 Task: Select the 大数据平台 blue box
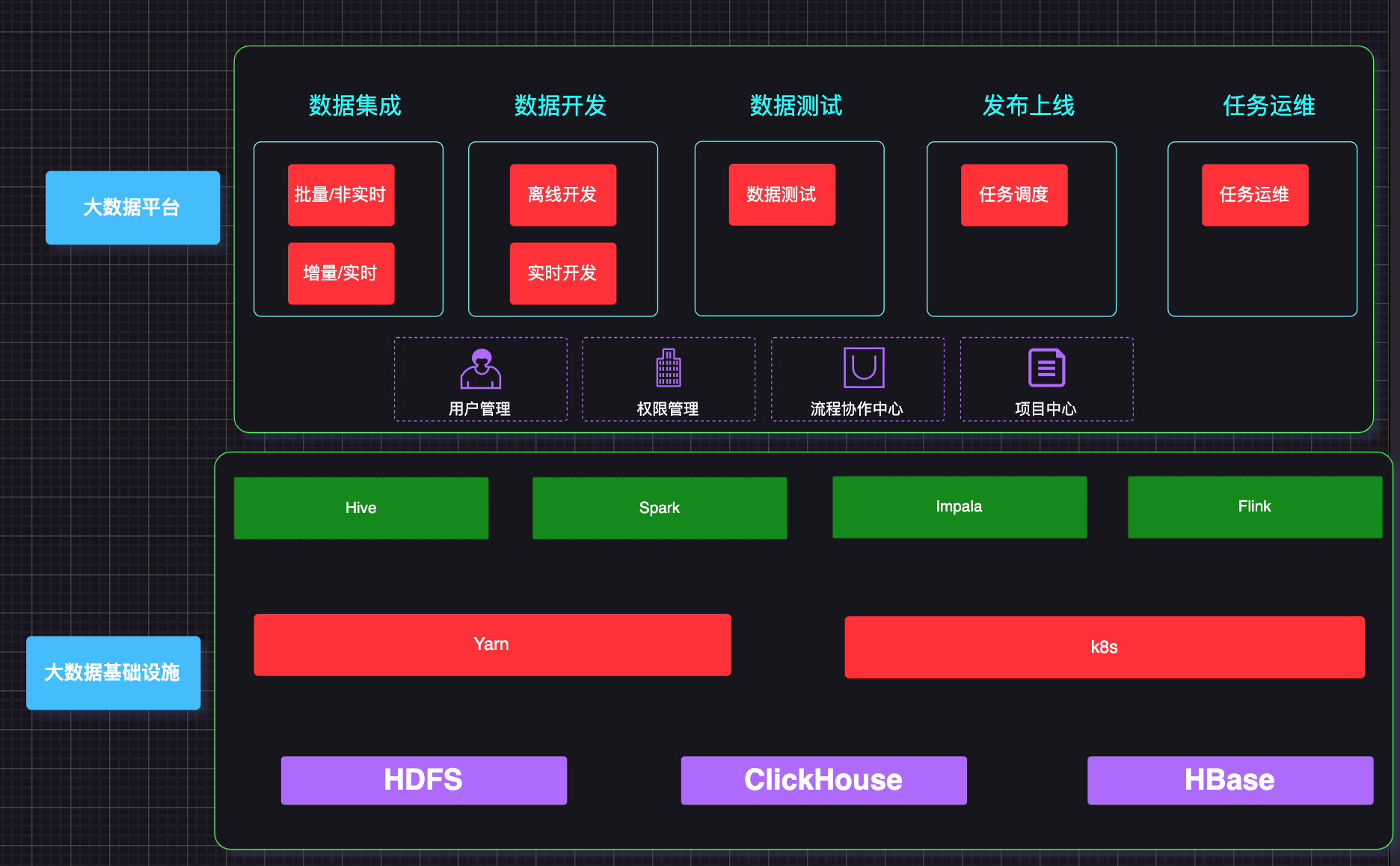[133, 208]
